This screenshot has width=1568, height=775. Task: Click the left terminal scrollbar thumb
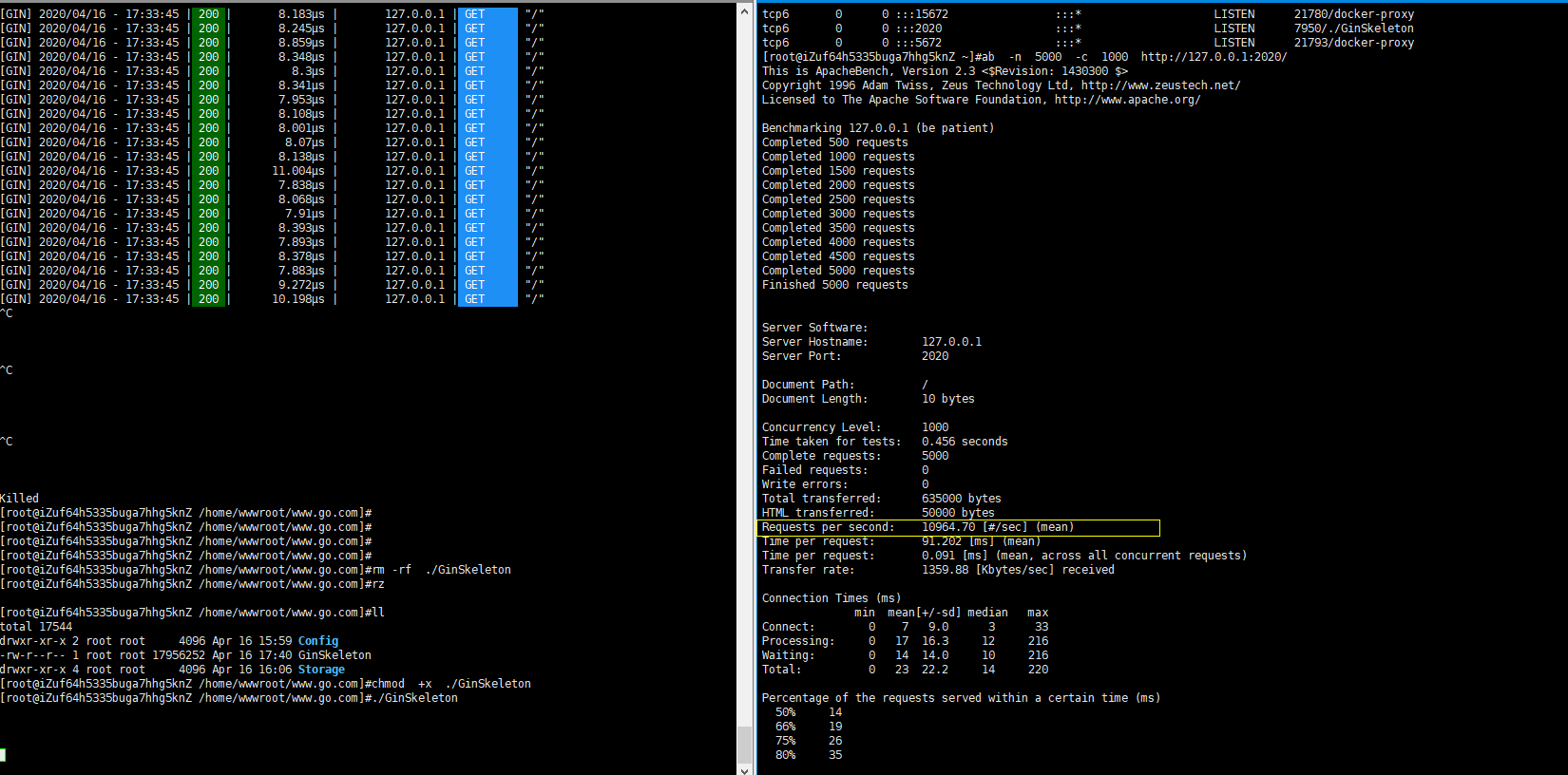point(745,744)
